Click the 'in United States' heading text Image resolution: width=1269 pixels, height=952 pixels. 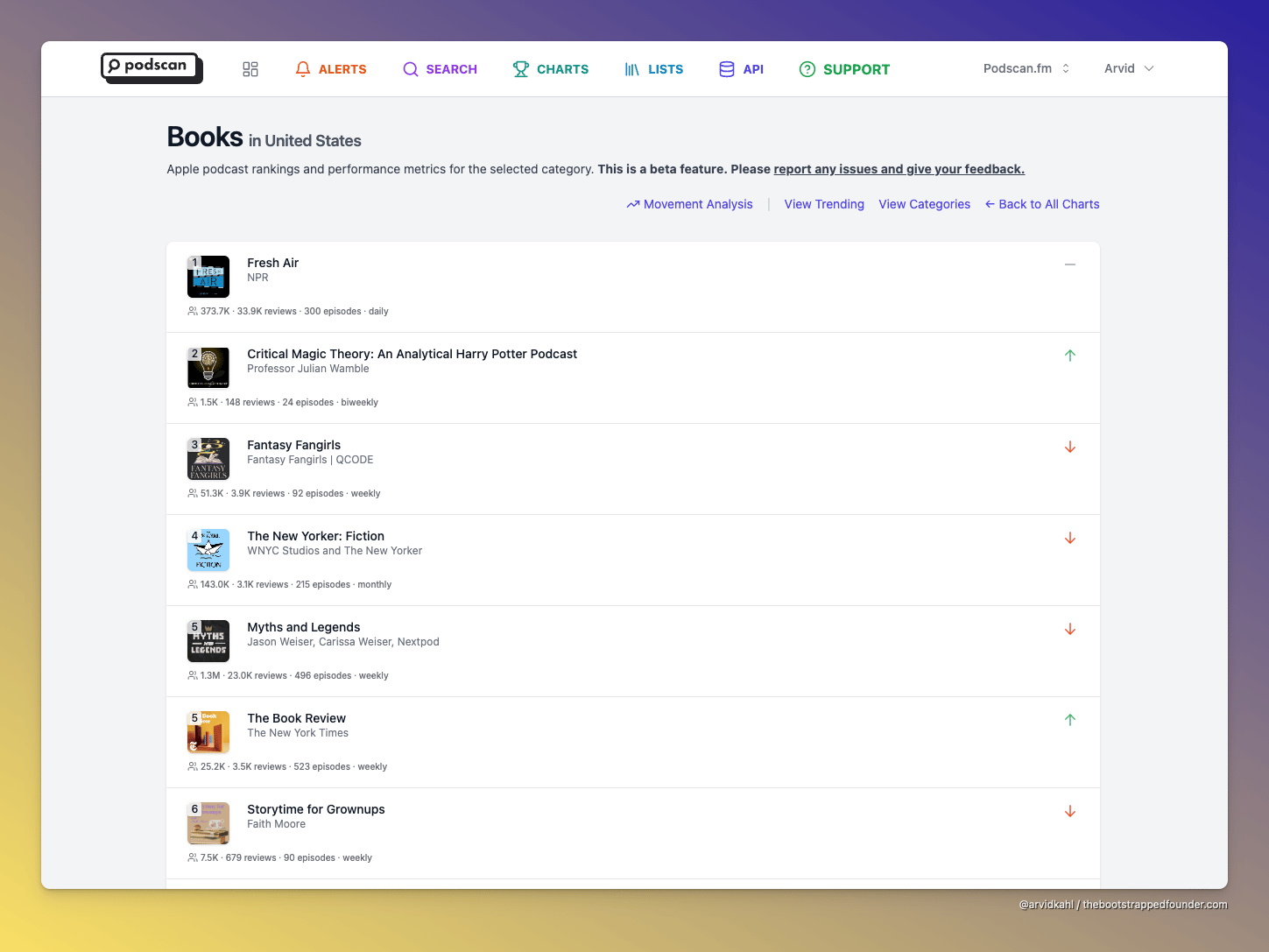pos(305,141)
